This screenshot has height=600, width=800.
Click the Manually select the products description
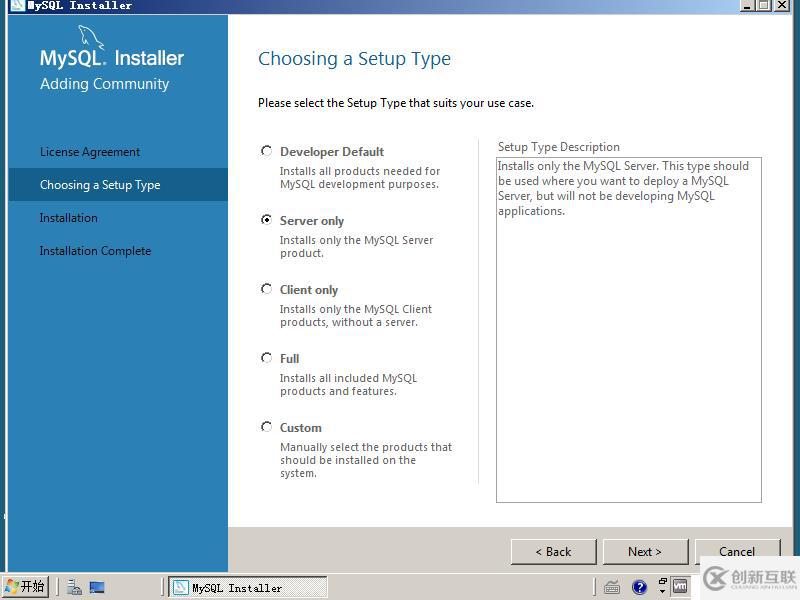click(x=366, y=460)
